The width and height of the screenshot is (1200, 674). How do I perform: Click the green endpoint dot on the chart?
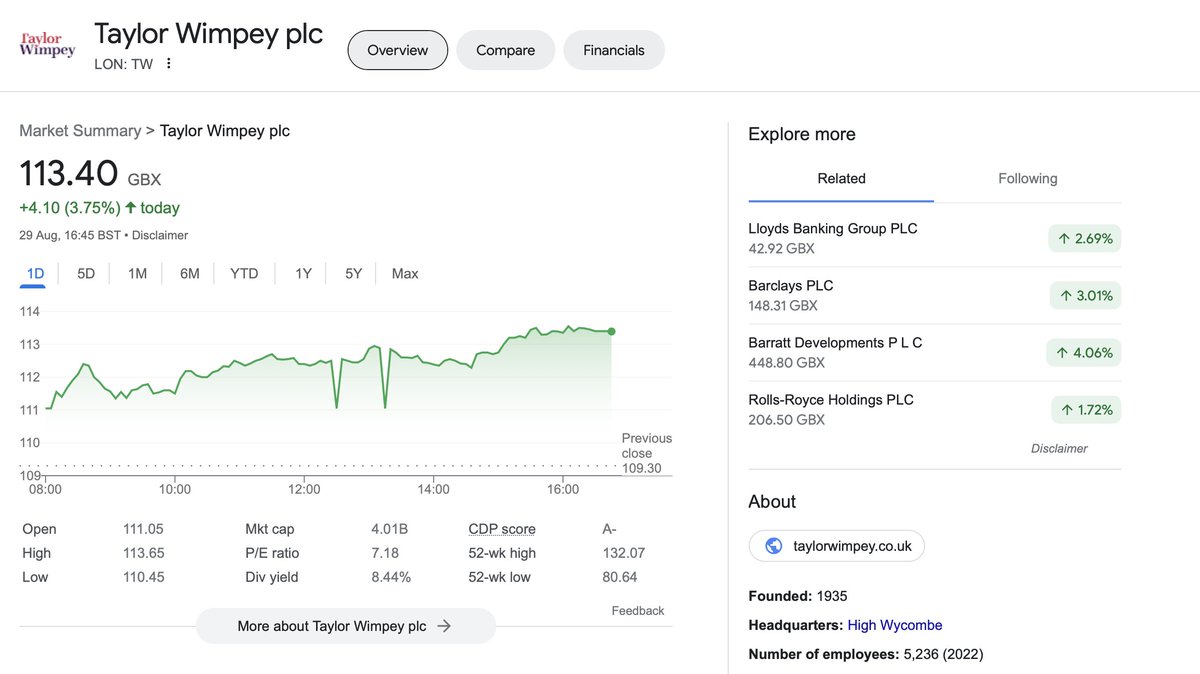click(x=611, y=331)
